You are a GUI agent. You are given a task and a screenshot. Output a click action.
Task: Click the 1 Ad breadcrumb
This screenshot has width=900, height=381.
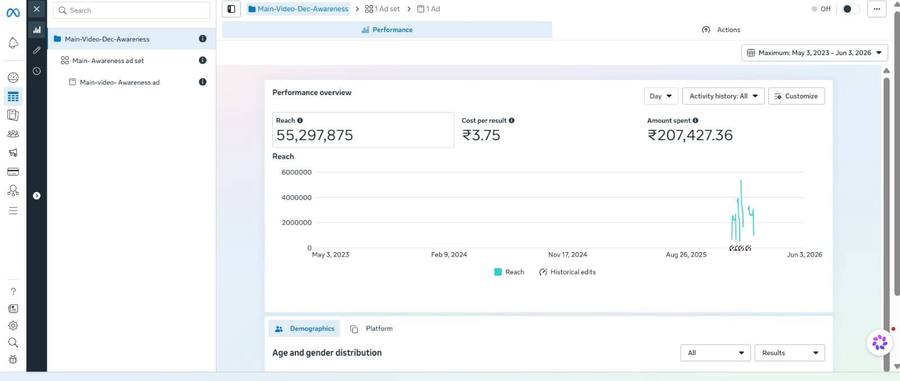429,9
